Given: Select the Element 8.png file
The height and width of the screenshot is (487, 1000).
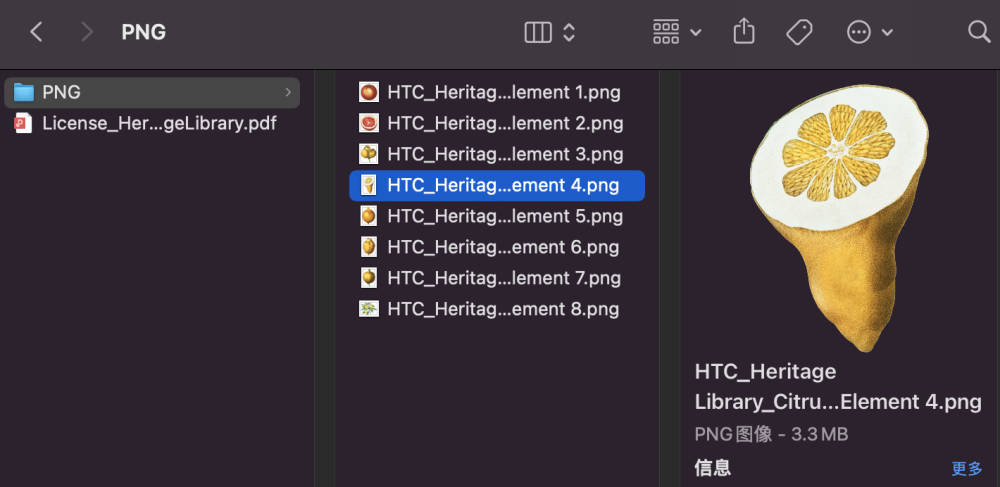Looking at the screenshot, I should [x=503, y=309].
